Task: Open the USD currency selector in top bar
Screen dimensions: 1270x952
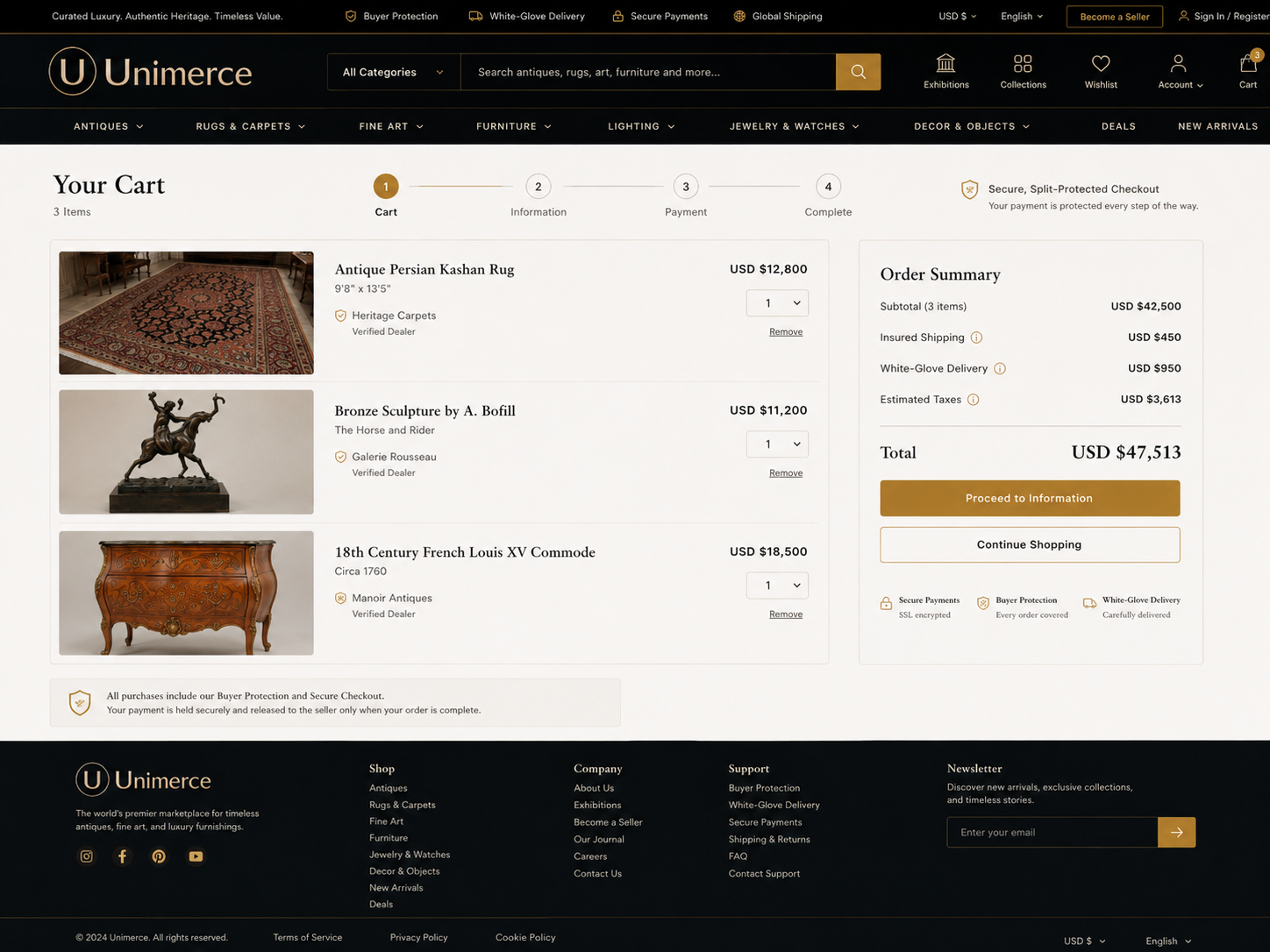Action: (957, 16)
